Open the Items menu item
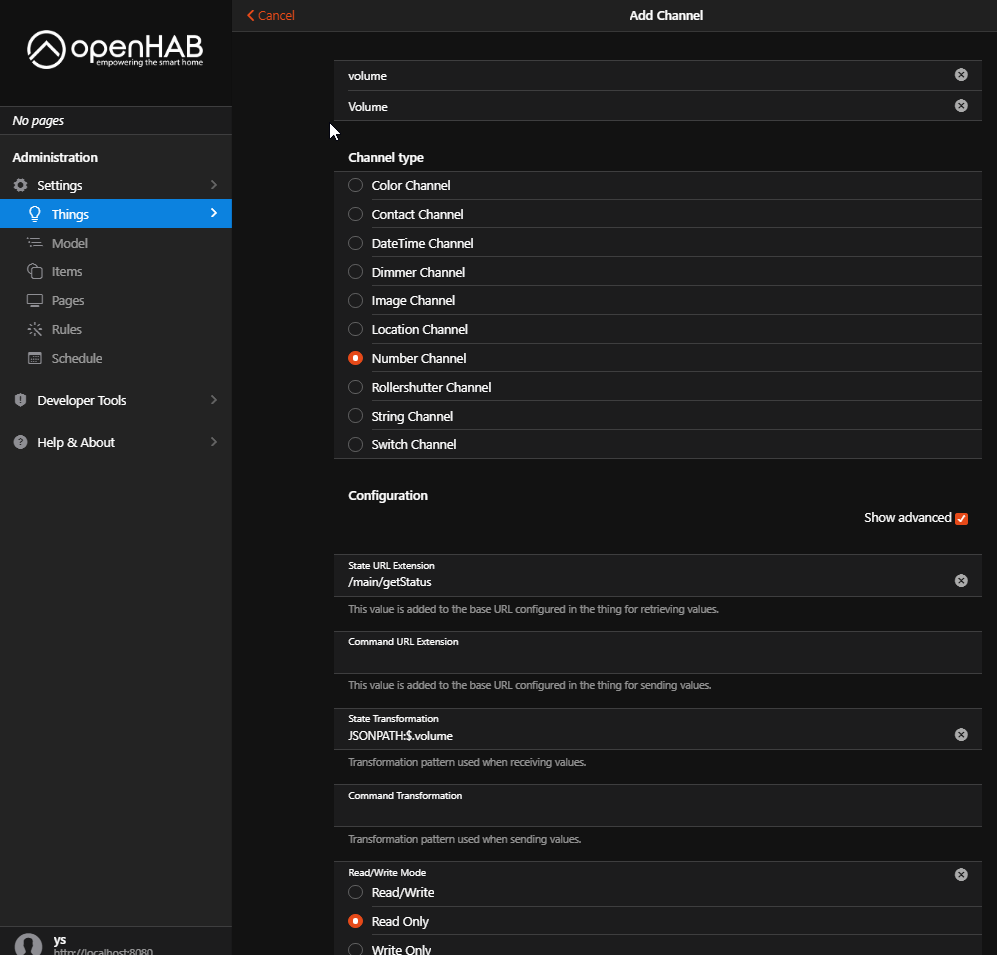Screen dimensions: 997x955 point(116,271)
